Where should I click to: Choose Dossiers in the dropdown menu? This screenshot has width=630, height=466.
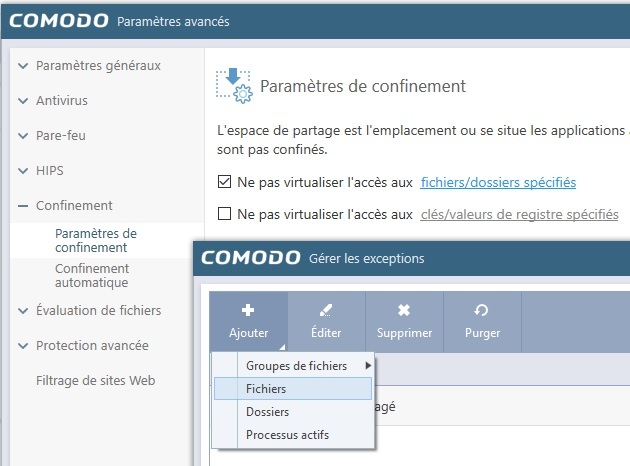pyautogui.click(x=268, y=411)
